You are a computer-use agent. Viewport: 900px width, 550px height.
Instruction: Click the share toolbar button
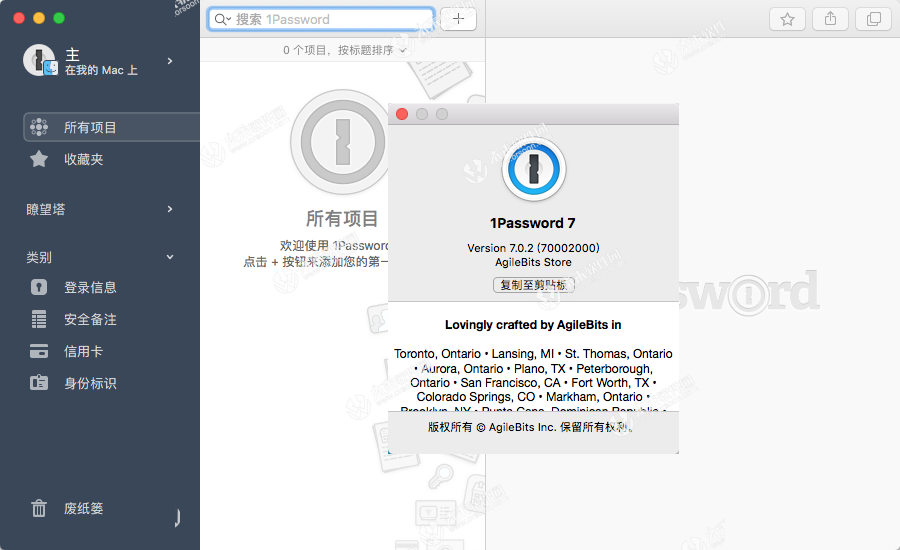click(x=831, y=20)
